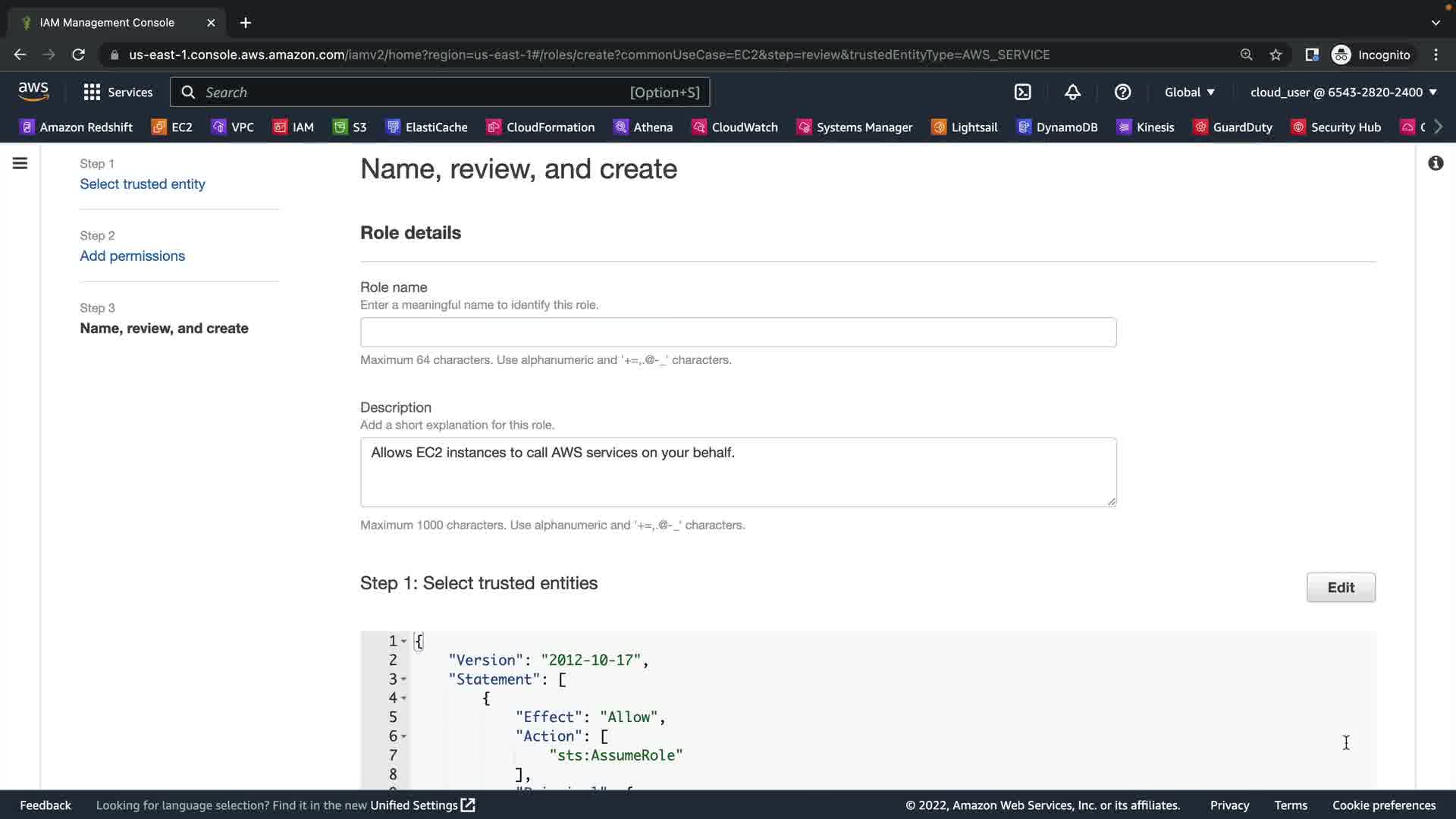Click the AWS logo home icon
The image size is (1456, 819).
click(x=33, y=92)
